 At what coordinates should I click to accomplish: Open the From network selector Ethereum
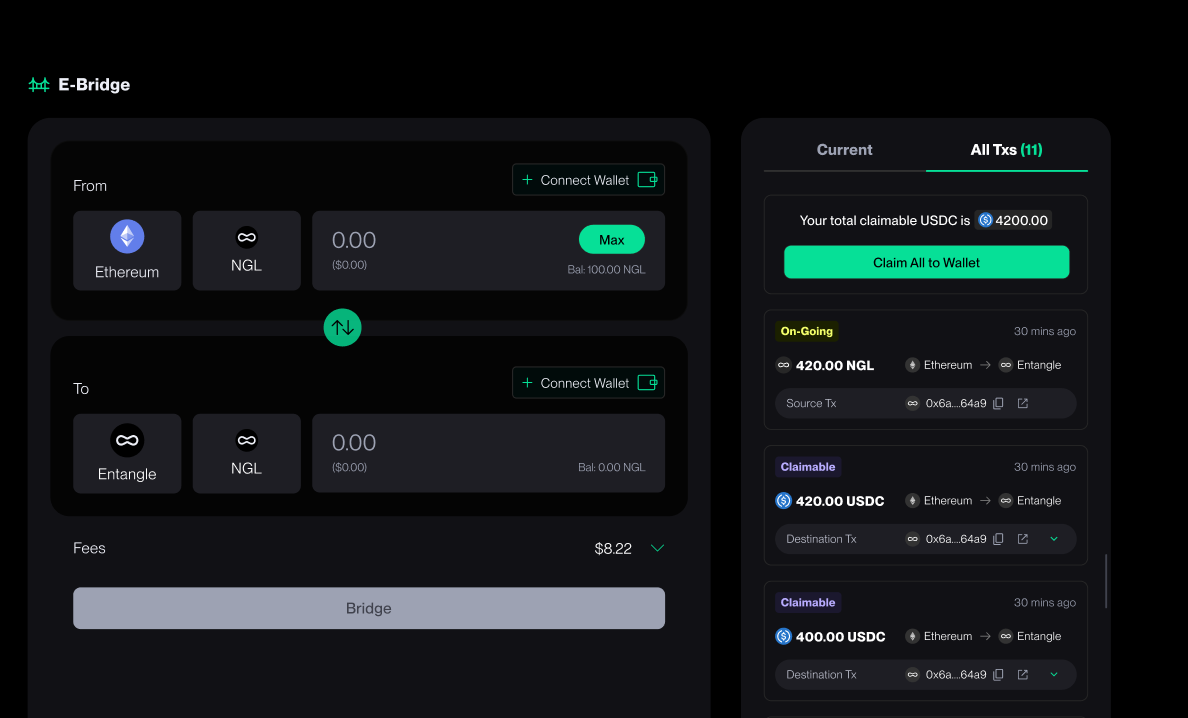click(x=127, y=250)
